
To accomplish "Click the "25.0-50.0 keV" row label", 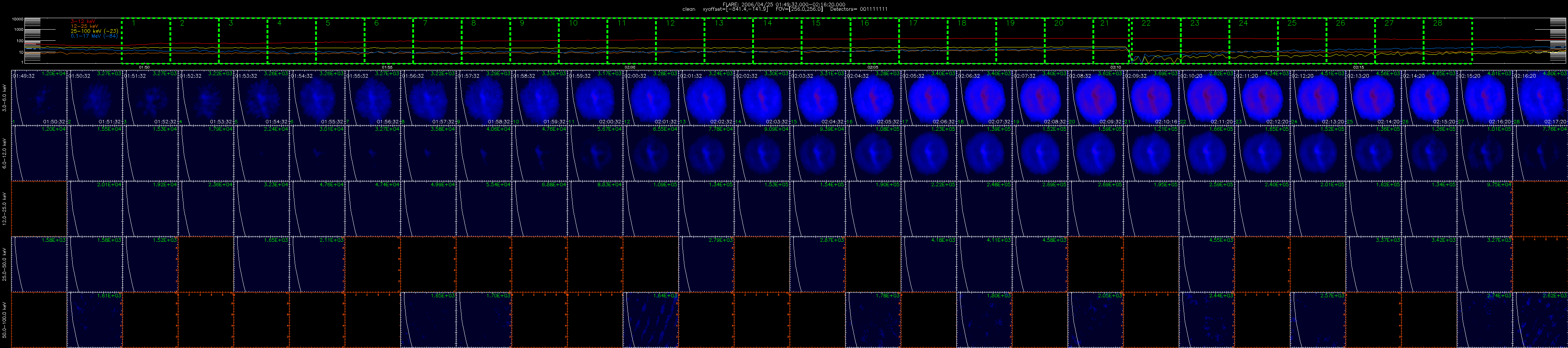I will pos(5,264).
